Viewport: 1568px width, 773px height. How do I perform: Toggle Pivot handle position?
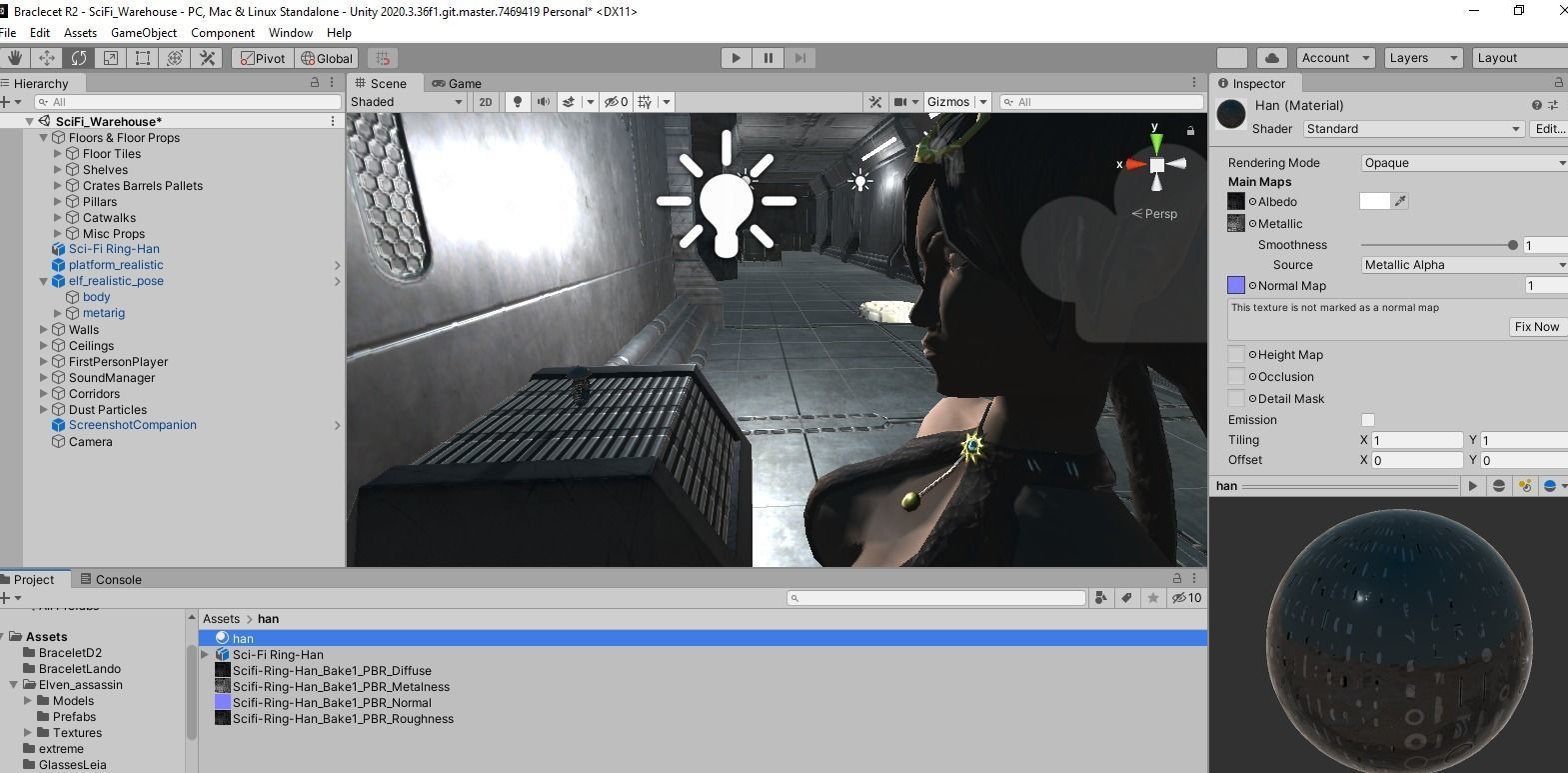tap(263, 58)
